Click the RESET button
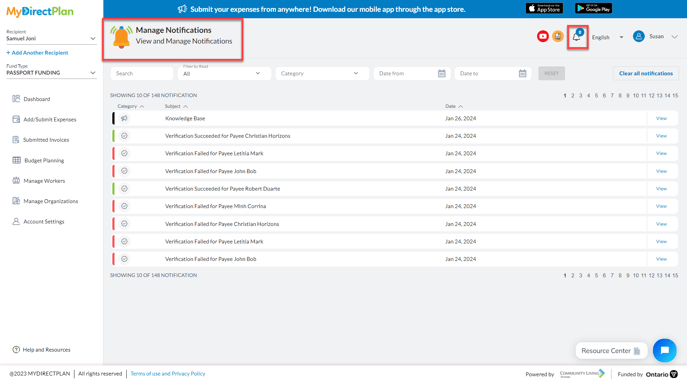The image size is (687, 383). 551,73
